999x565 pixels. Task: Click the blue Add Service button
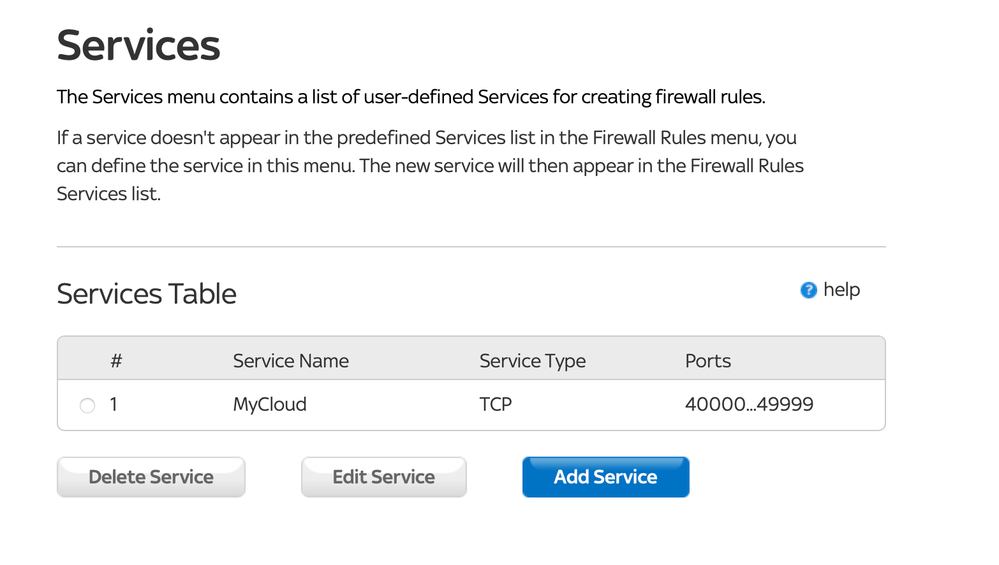click(605, 477)
